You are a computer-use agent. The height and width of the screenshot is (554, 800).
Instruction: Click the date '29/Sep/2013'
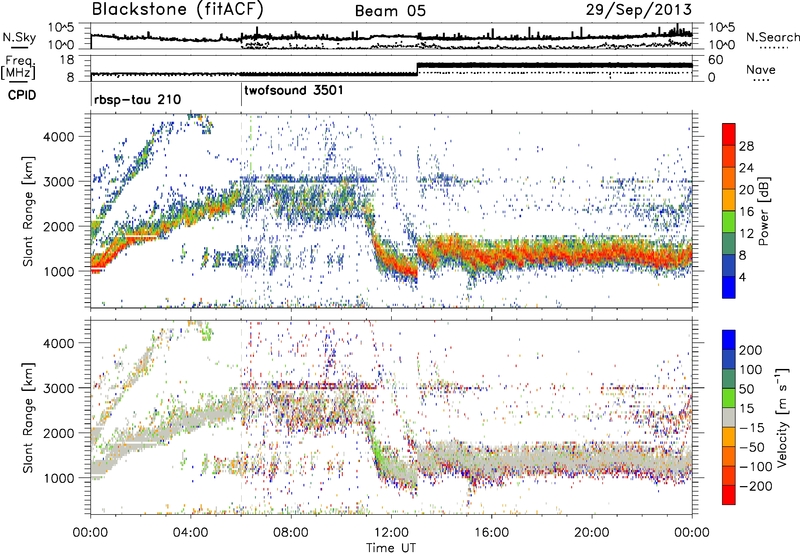tap(638, 10)
